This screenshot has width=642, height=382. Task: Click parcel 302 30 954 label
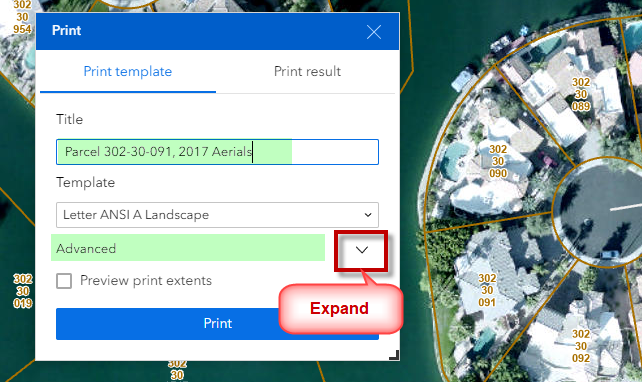point(22,17)
